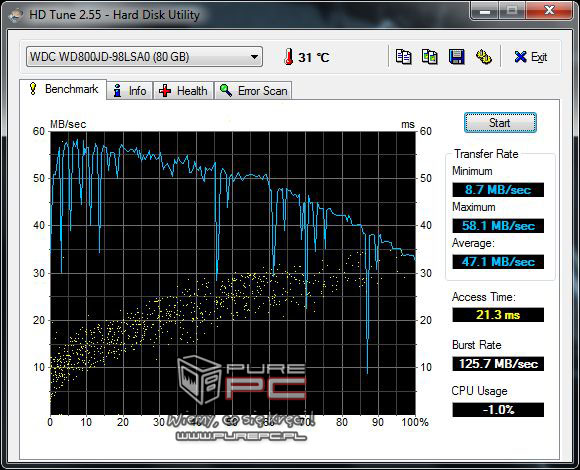Image resolution: width=580 pixels, height=470 pixels.
Task: Expand the WDC WD800JD drive dropdown
Action: [x=254, y=57]
